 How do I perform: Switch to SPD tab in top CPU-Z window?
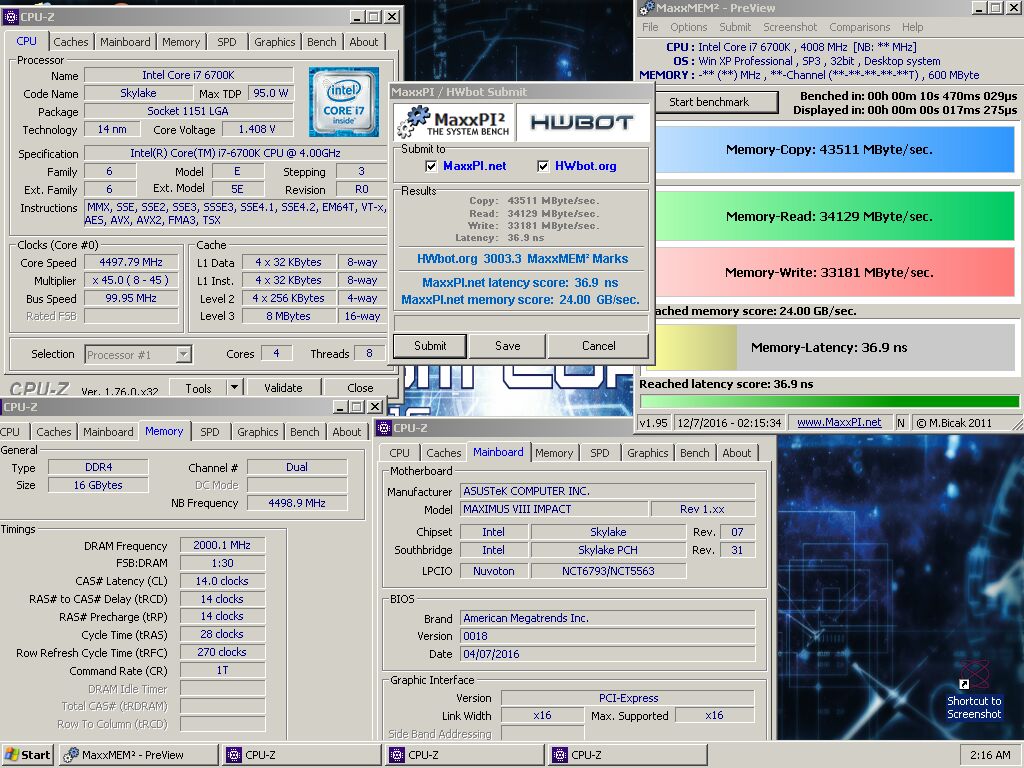pyautogui.click(x=227, y=42)
